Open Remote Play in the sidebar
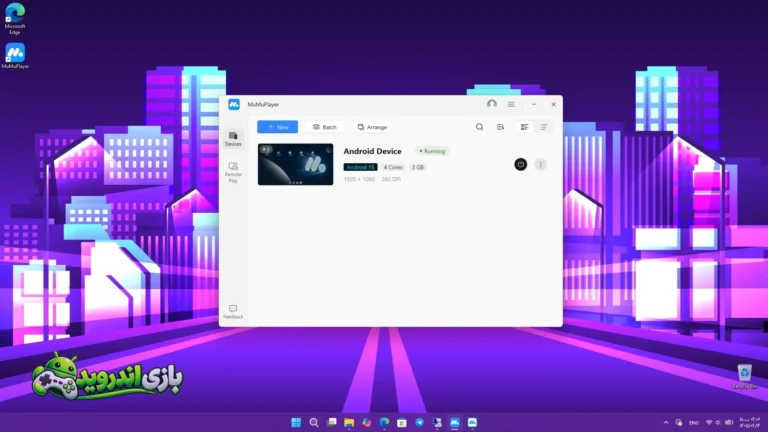The width and height of the screenshot is (768, 432). tap(233, 172)
